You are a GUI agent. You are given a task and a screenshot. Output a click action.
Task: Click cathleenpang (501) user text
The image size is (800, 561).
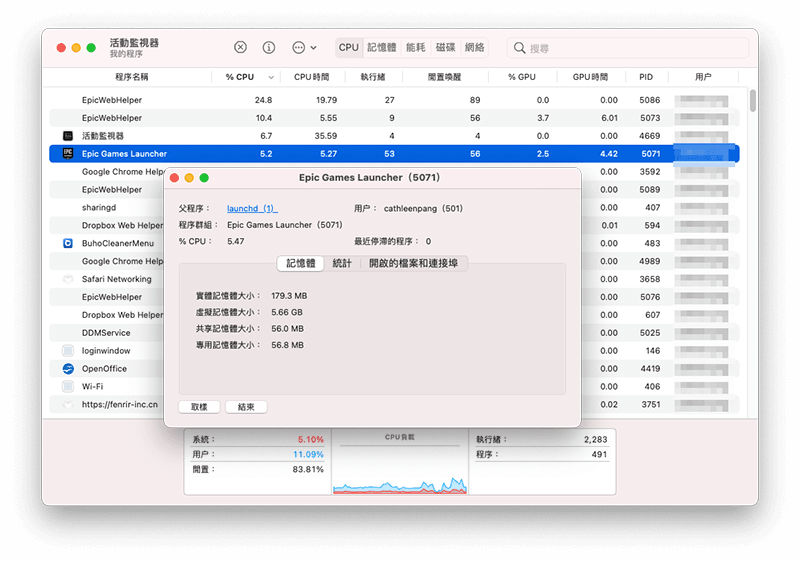point(423,209)
